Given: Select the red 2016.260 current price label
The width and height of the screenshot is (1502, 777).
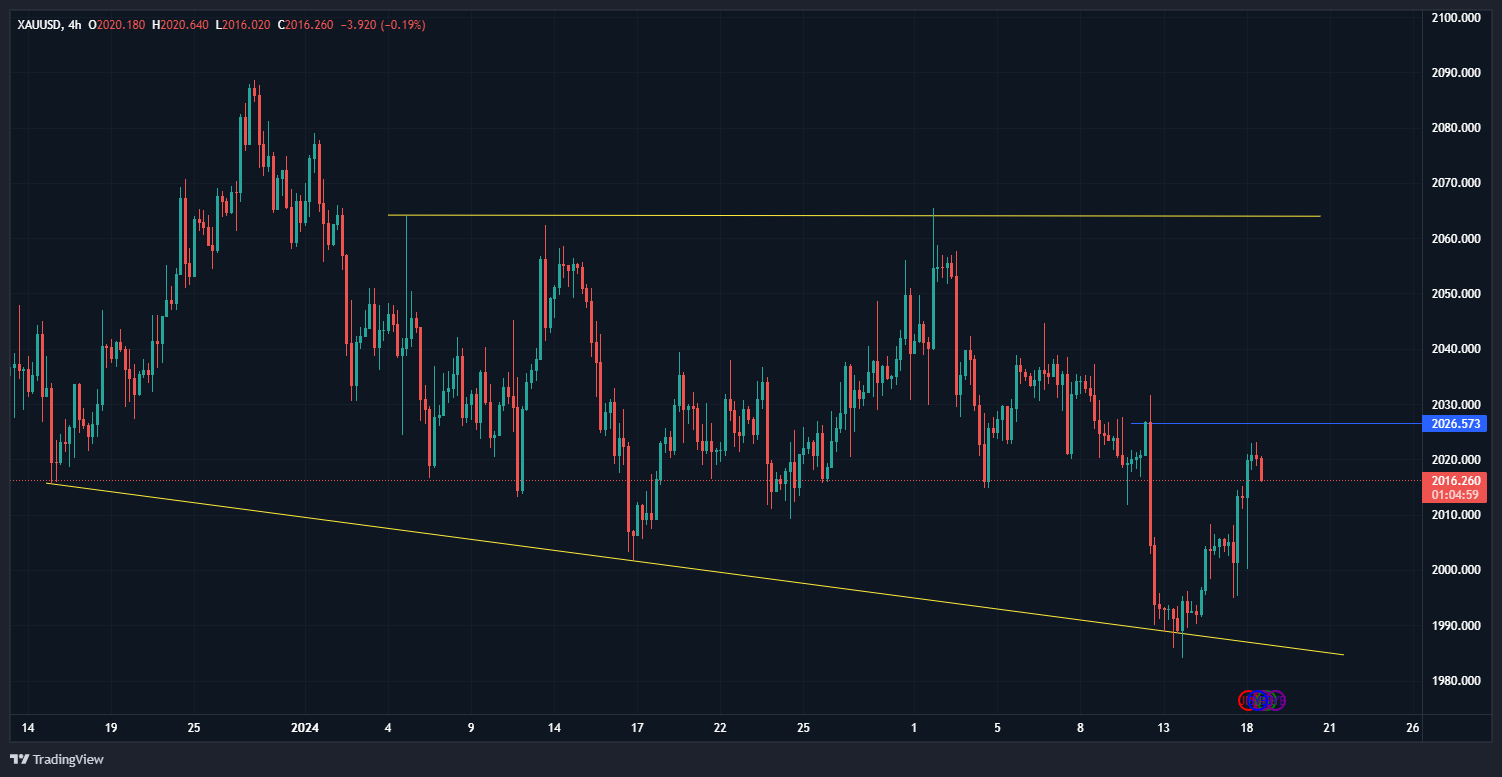Looking at the screenshot, I should (1454, 480).
